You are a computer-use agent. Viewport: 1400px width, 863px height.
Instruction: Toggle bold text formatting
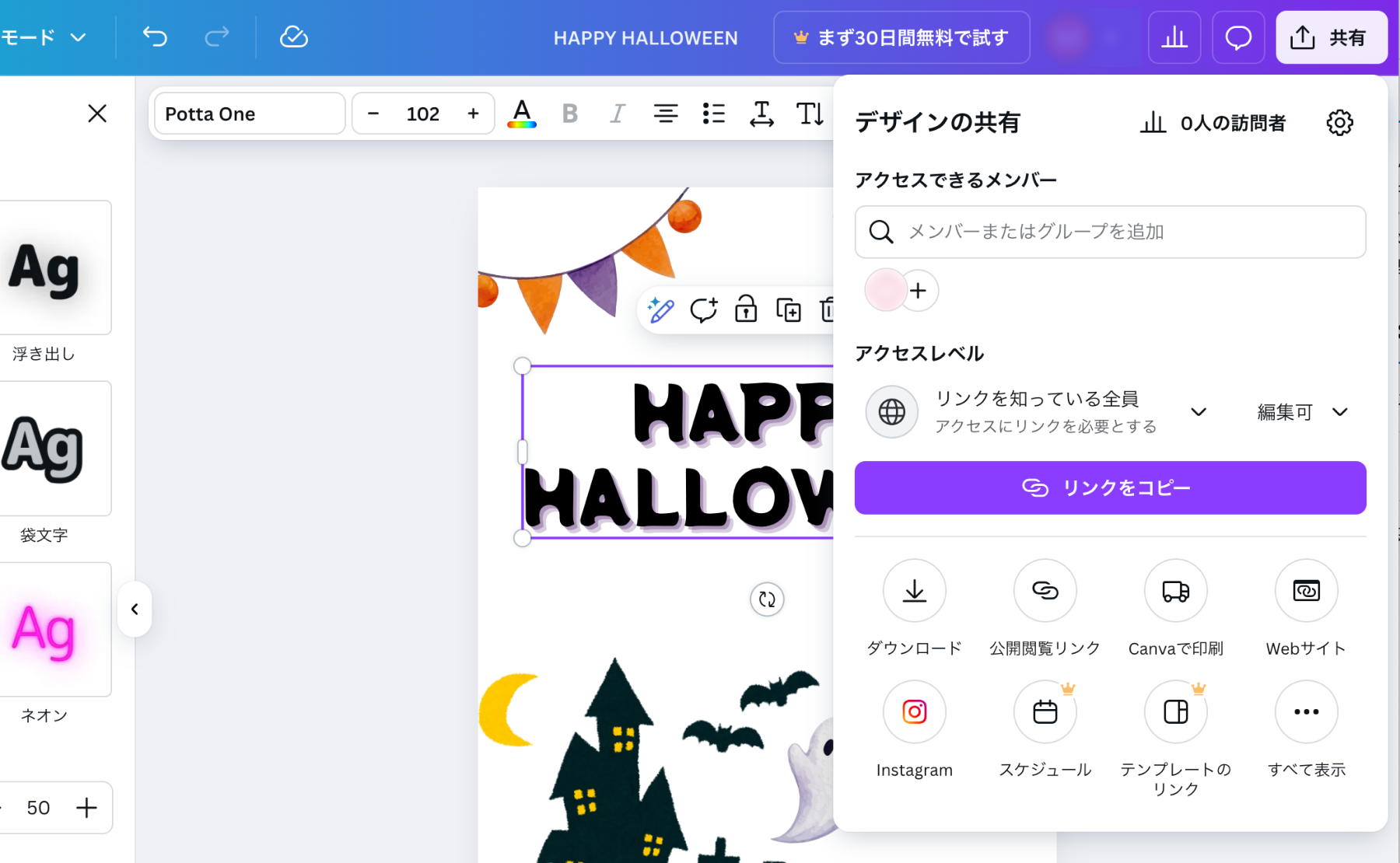pyautogui.click(x=569, y=114)
